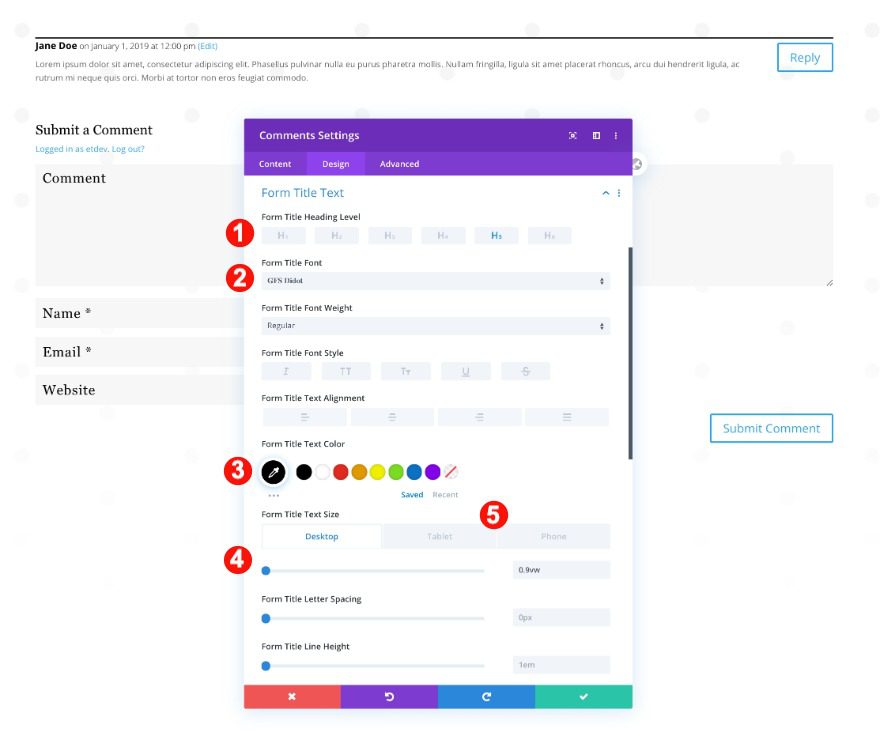Open Form Title Text section options menu
This screenshot has width=880, height=736.
(x=619, y=193)
